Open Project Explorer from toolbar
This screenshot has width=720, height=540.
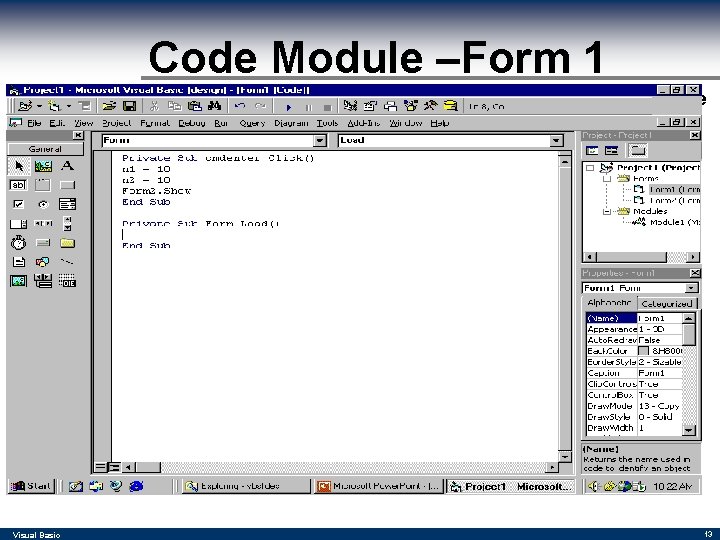pos(350,106)
